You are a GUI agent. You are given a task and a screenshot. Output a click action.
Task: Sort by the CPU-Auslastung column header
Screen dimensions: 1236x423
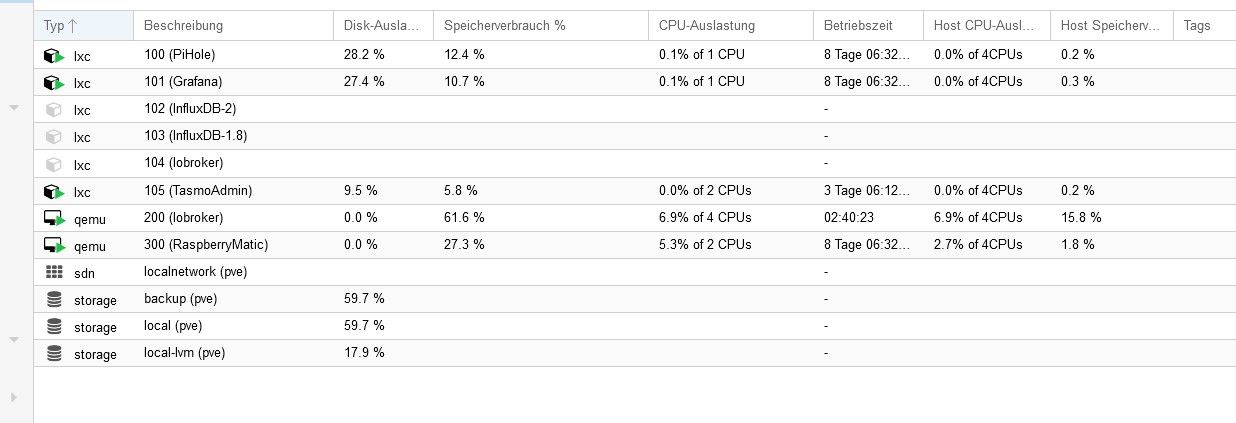(706, 25)
